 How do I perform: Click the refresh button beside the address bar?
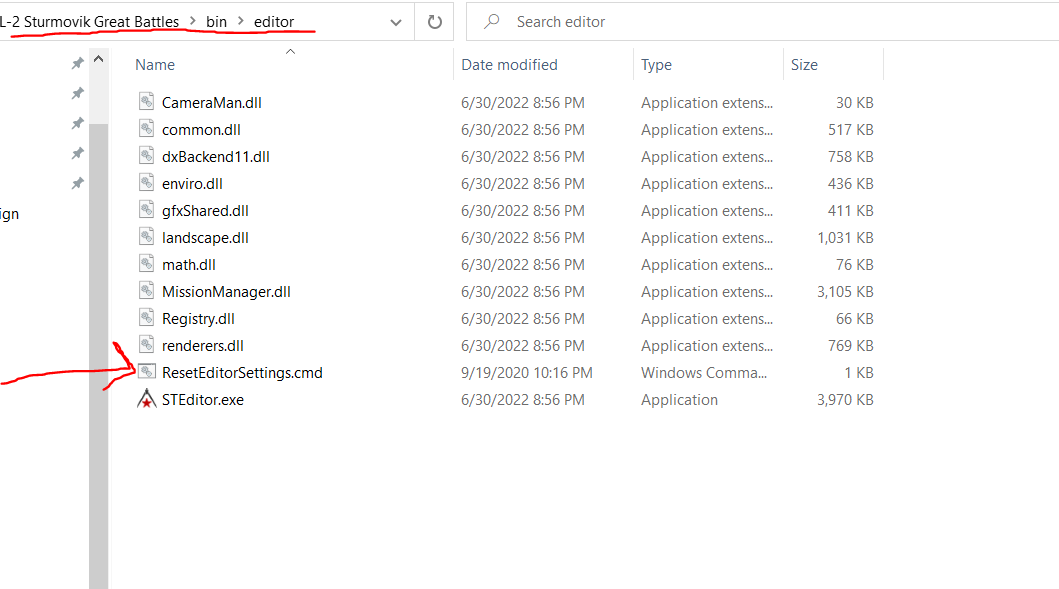click(435, 22)
